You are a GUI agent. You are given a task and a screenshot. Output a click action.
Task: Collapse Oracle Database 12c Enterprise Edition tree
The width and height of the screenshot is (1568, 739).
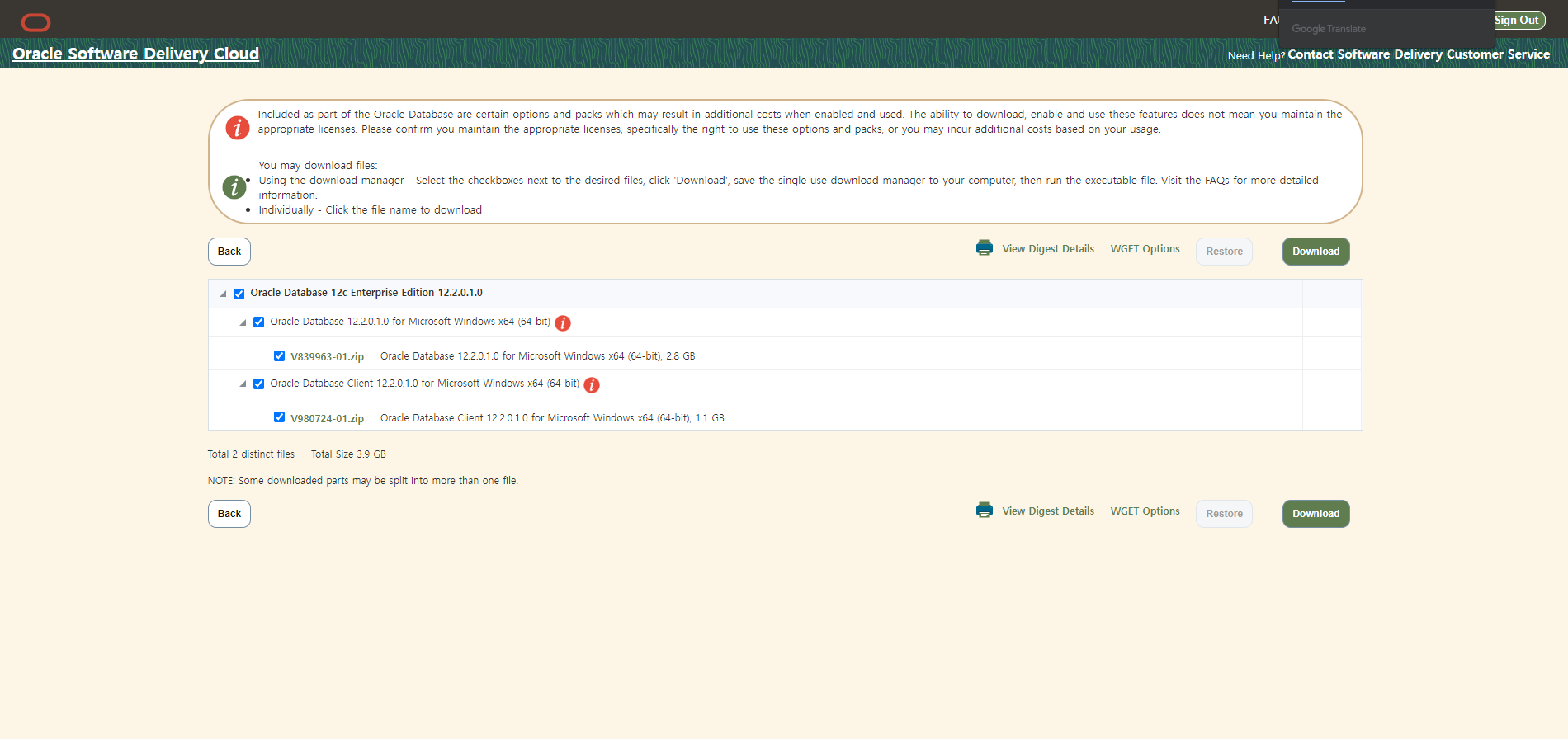tap(223, 294)
